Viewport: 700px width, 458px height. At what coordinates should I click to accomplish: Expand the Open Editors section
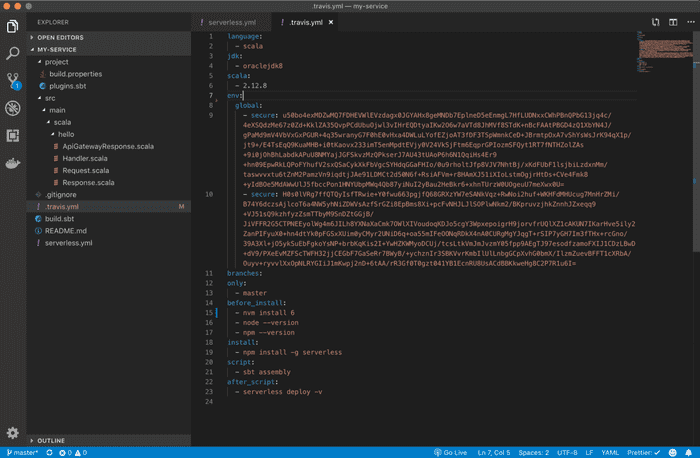point(109,37)
